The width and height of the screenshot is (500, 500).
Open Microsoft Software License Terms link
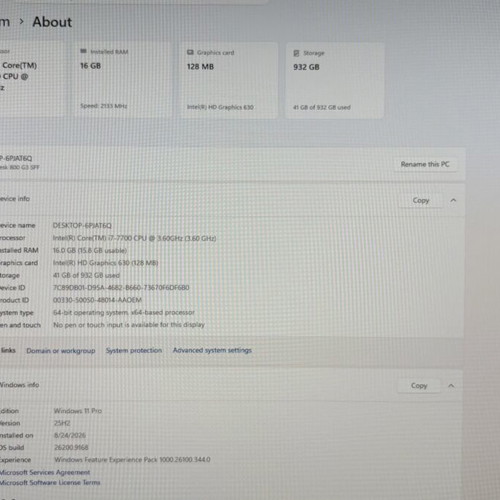pos(50,482)
